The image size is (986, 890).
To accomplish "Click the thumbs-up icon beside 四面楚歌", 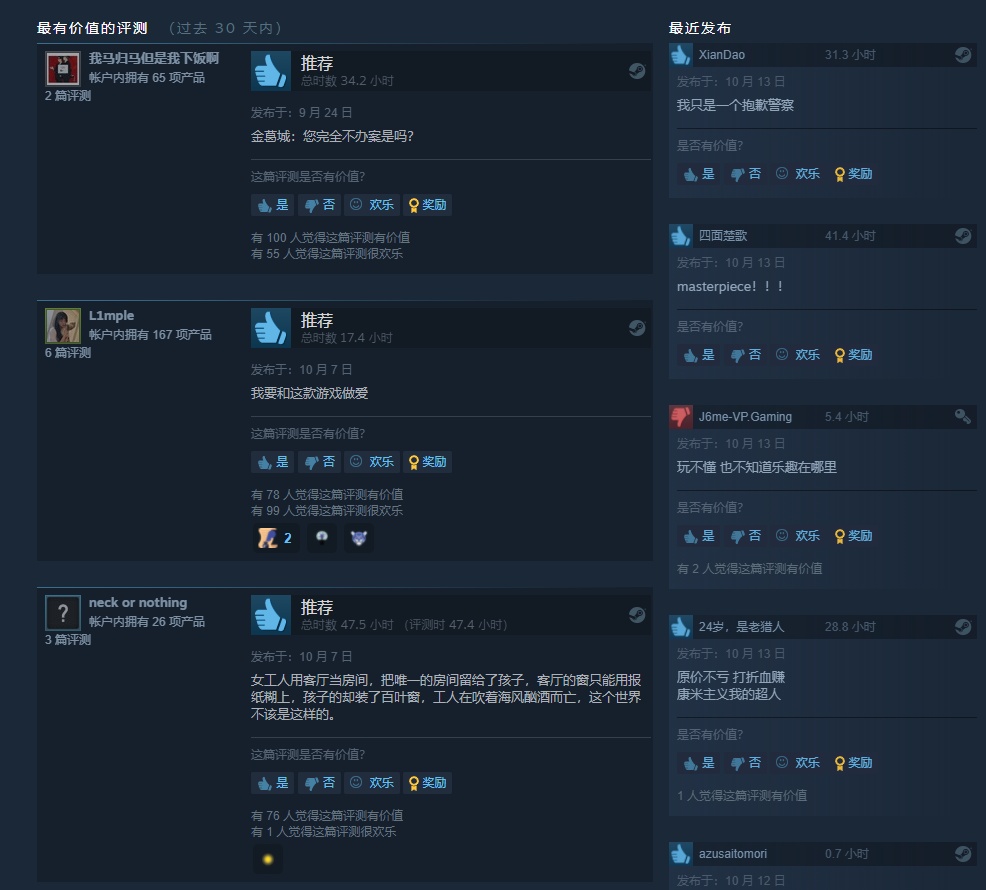I will point(681,236).
